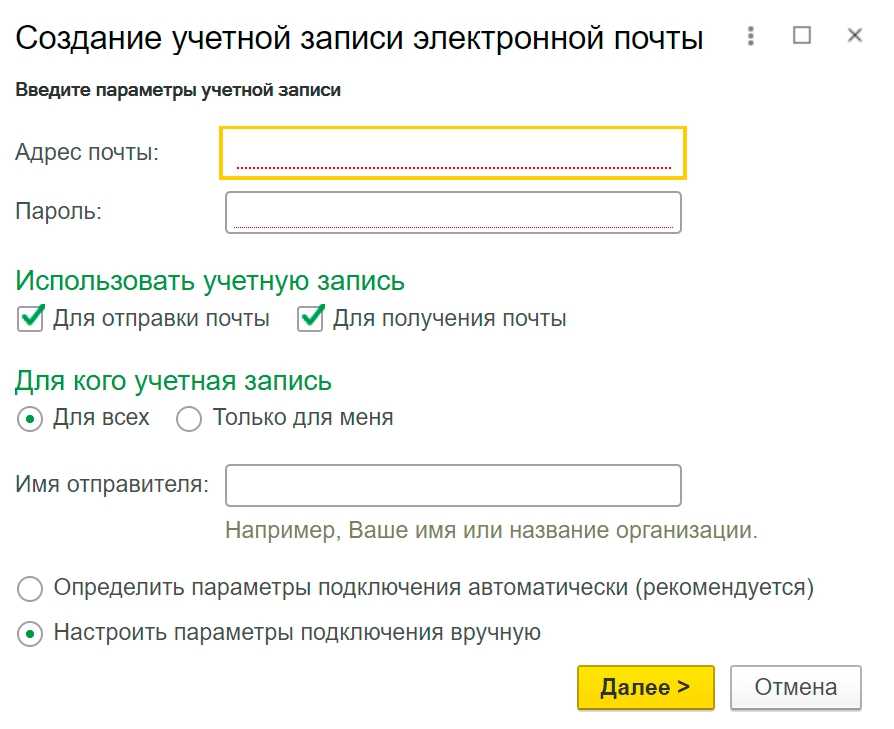Maximize the dialog window
Viewport: 894px width, 729px height.
coord(802,35)
